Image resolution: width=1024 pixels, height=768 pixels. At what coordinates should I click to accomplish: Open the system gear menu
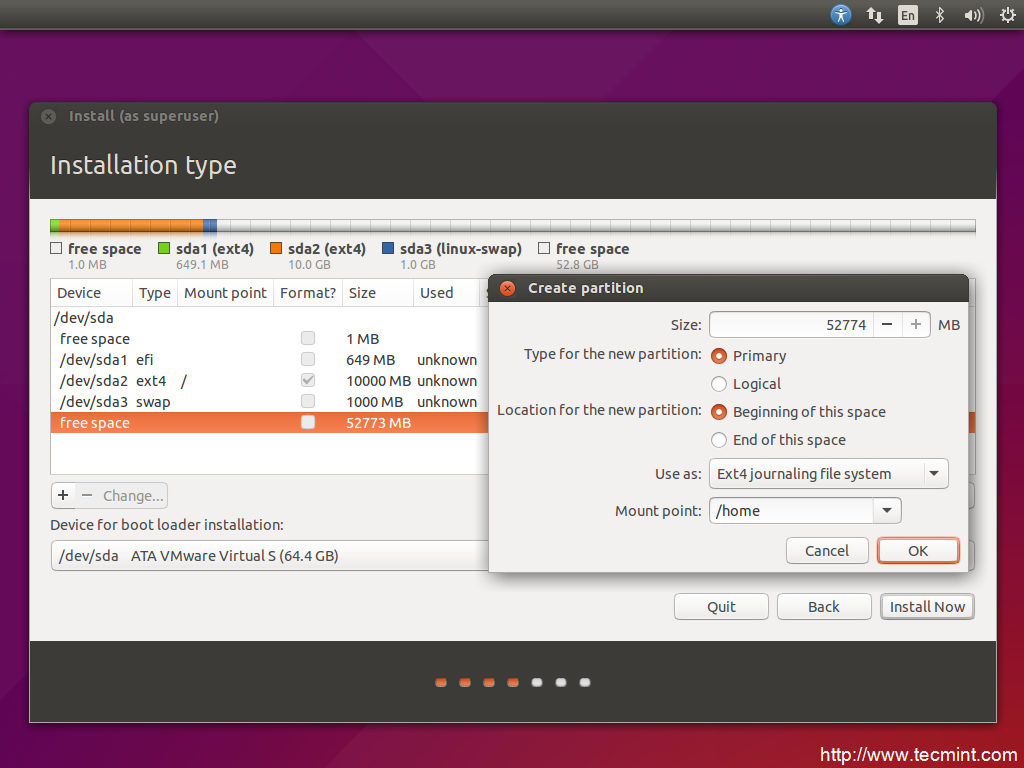pos(1007,15)
